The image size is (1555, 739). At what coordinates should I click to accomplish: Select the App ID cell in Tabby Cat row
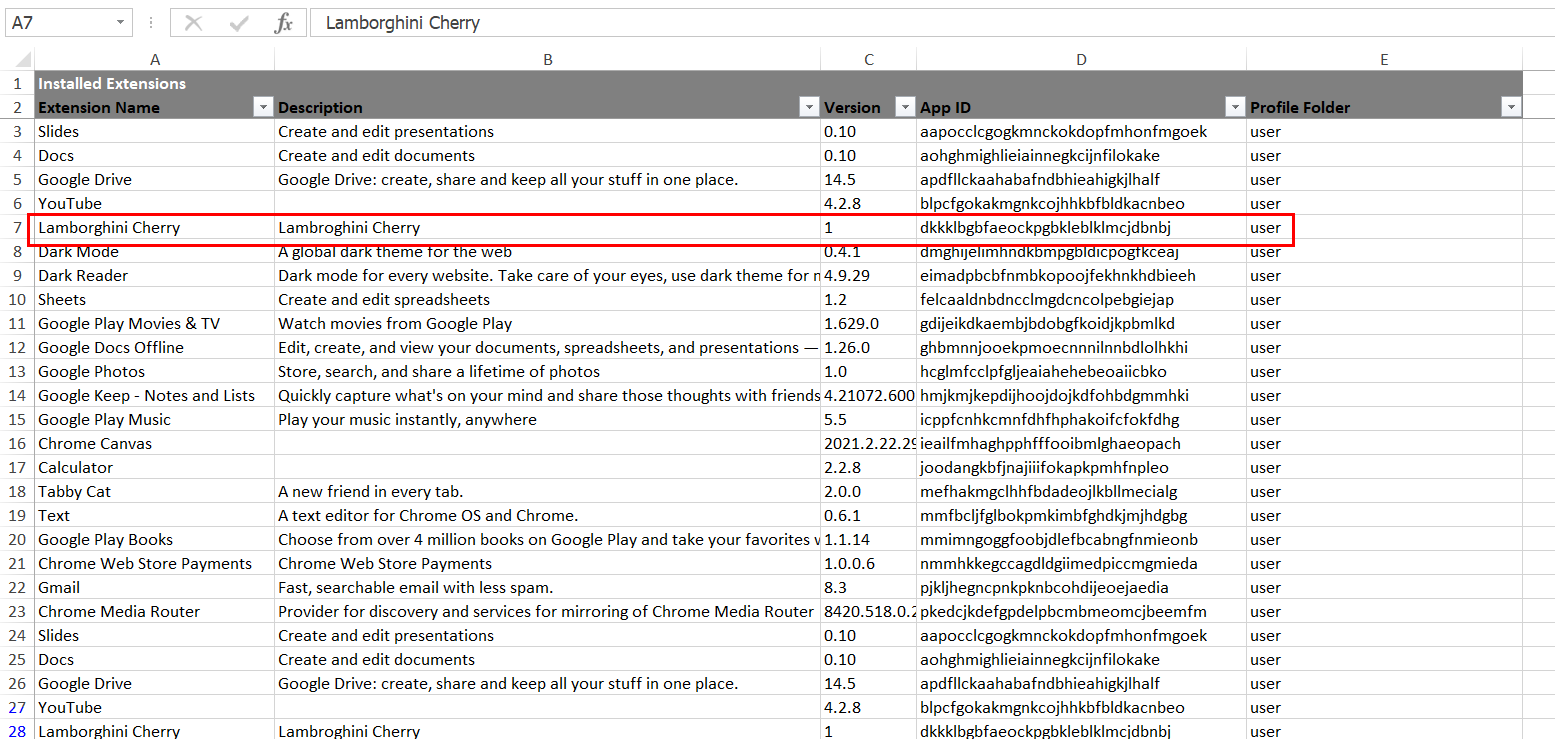click(x=1082, y=491)
